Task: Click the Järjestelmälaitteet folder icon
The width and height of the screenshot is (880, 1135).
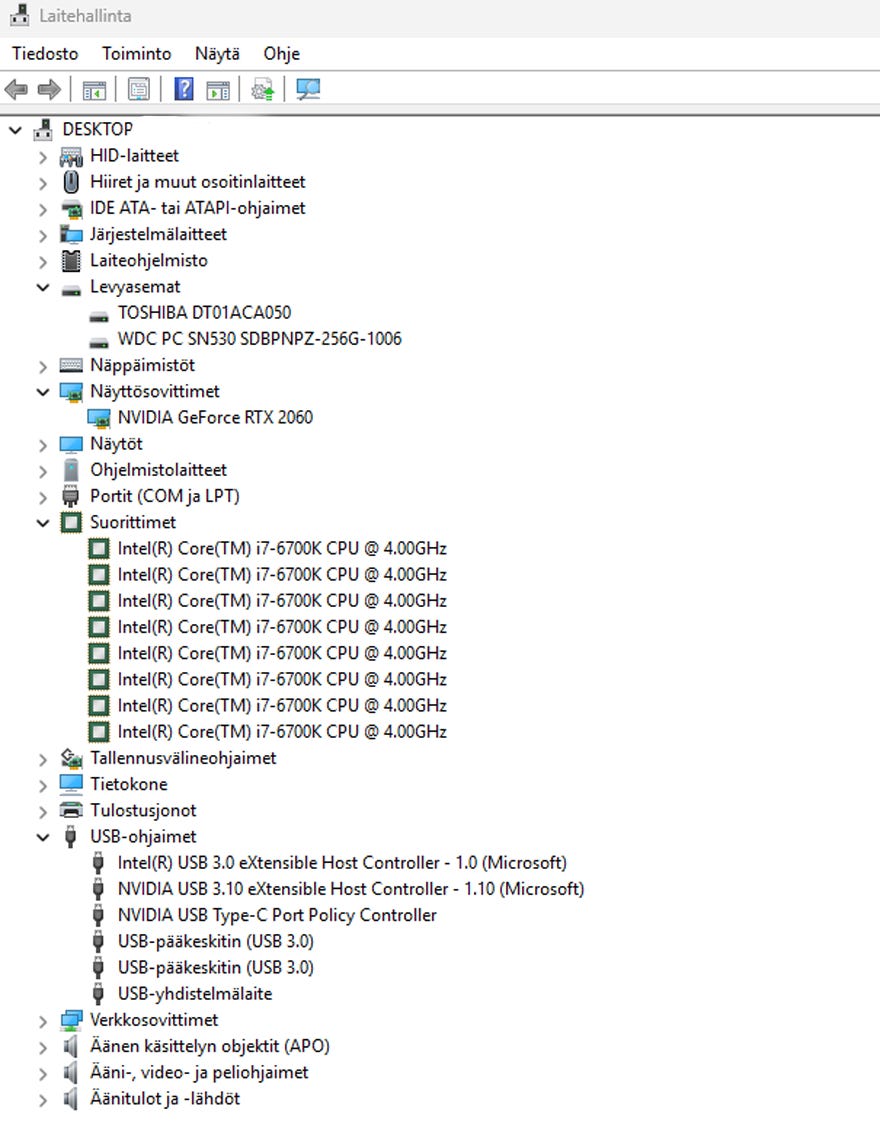Action: click(71, 235)
